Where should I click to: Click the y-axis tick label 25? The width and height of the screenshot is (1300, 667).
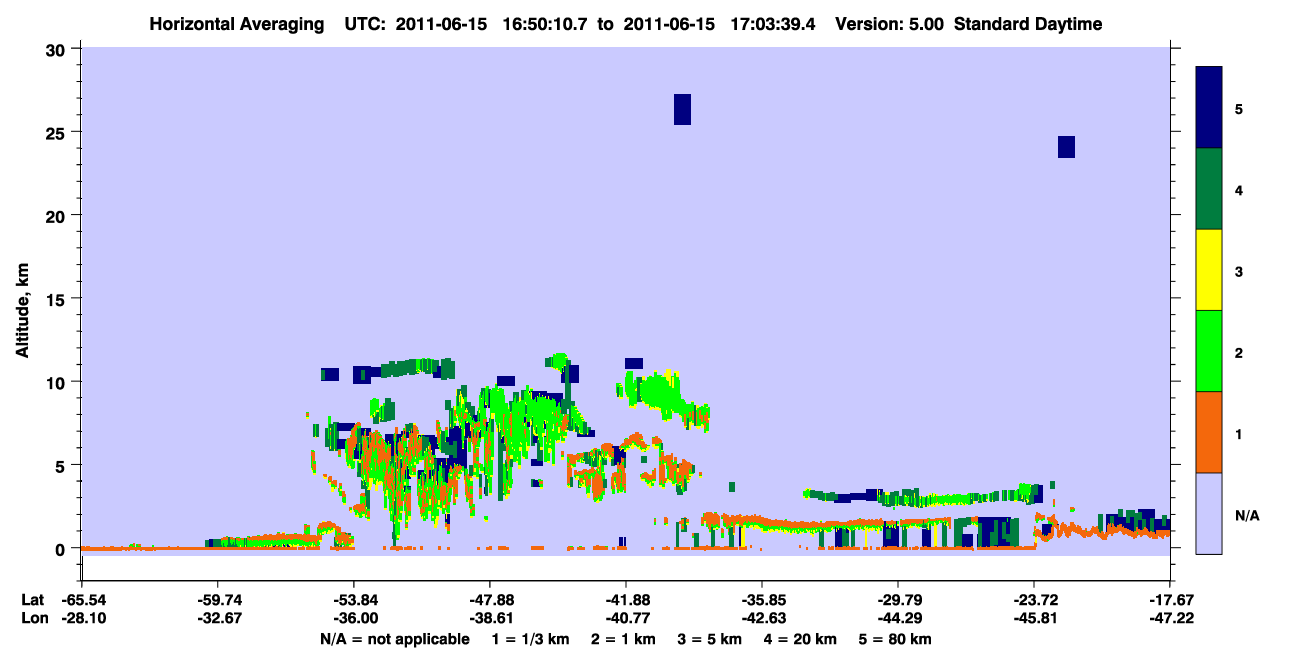pos(58,132)
